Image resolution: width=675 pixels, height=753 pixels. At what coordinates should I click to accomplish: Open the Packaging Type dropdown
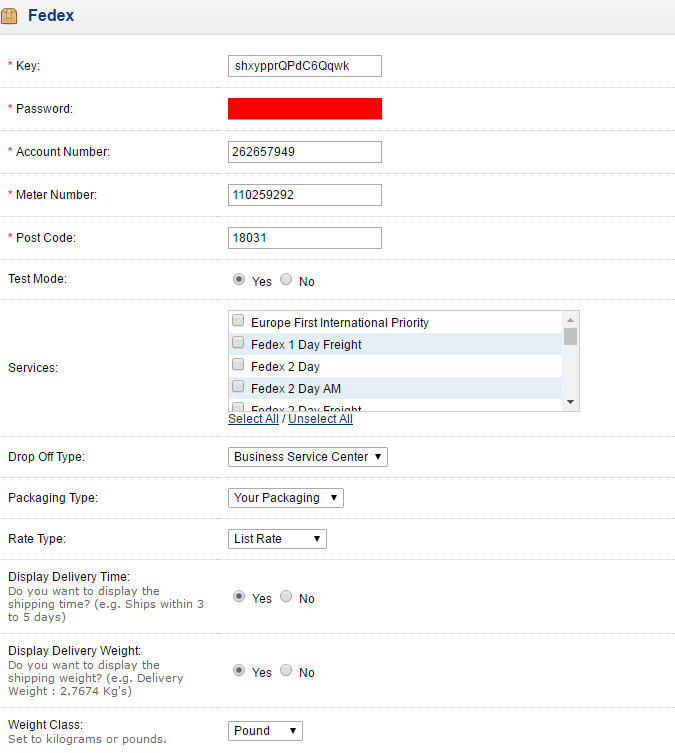click(286, 498)
